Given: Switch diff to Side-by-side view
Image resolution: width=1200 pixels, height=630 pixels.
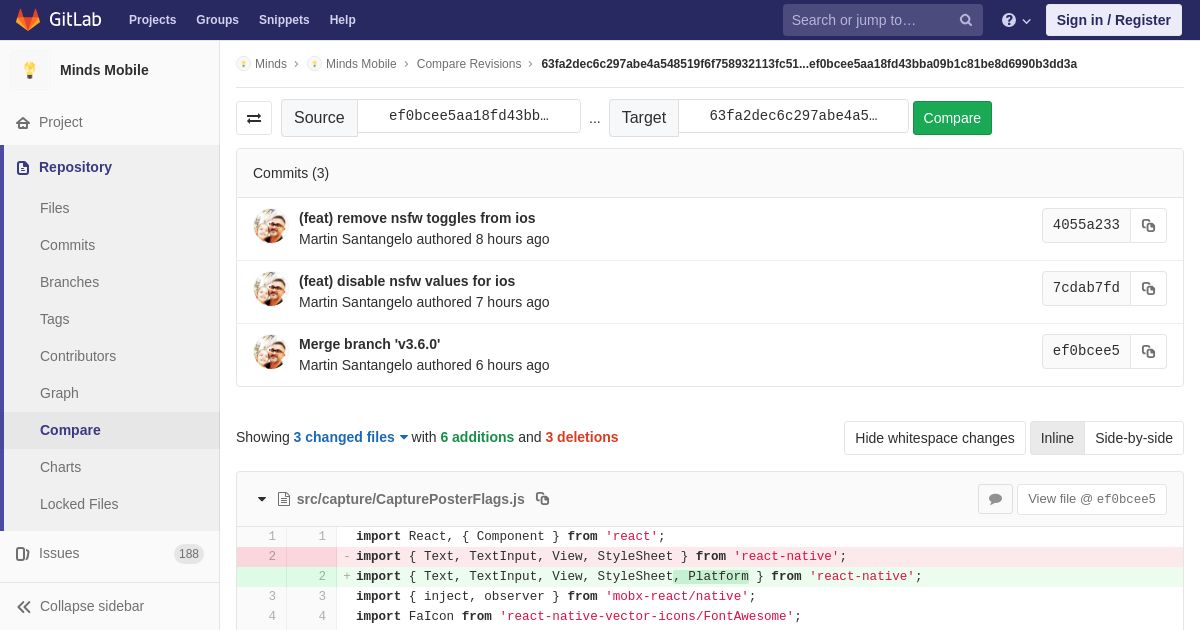Looking at the screenshot, I should coord(1134,438).
